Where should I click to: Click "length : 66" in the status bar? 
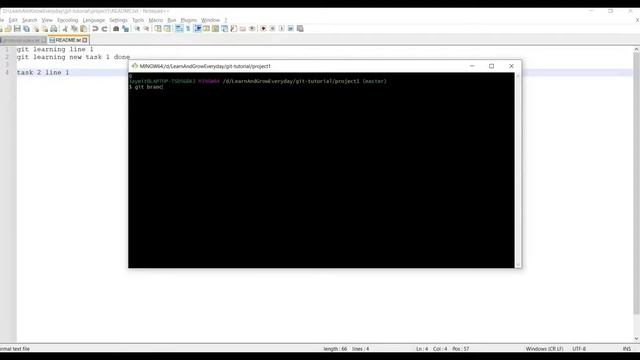click(335, 349)
